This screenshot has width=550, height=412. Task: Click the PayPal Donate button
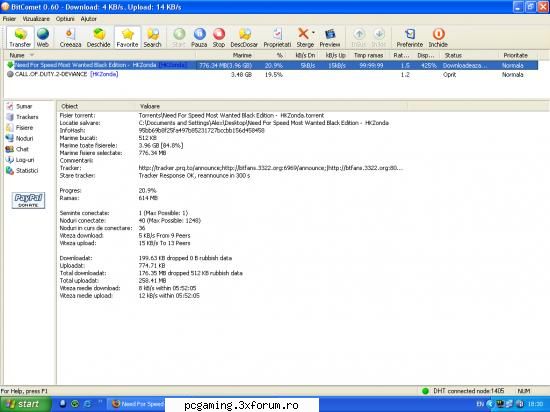tap(28, 200)
